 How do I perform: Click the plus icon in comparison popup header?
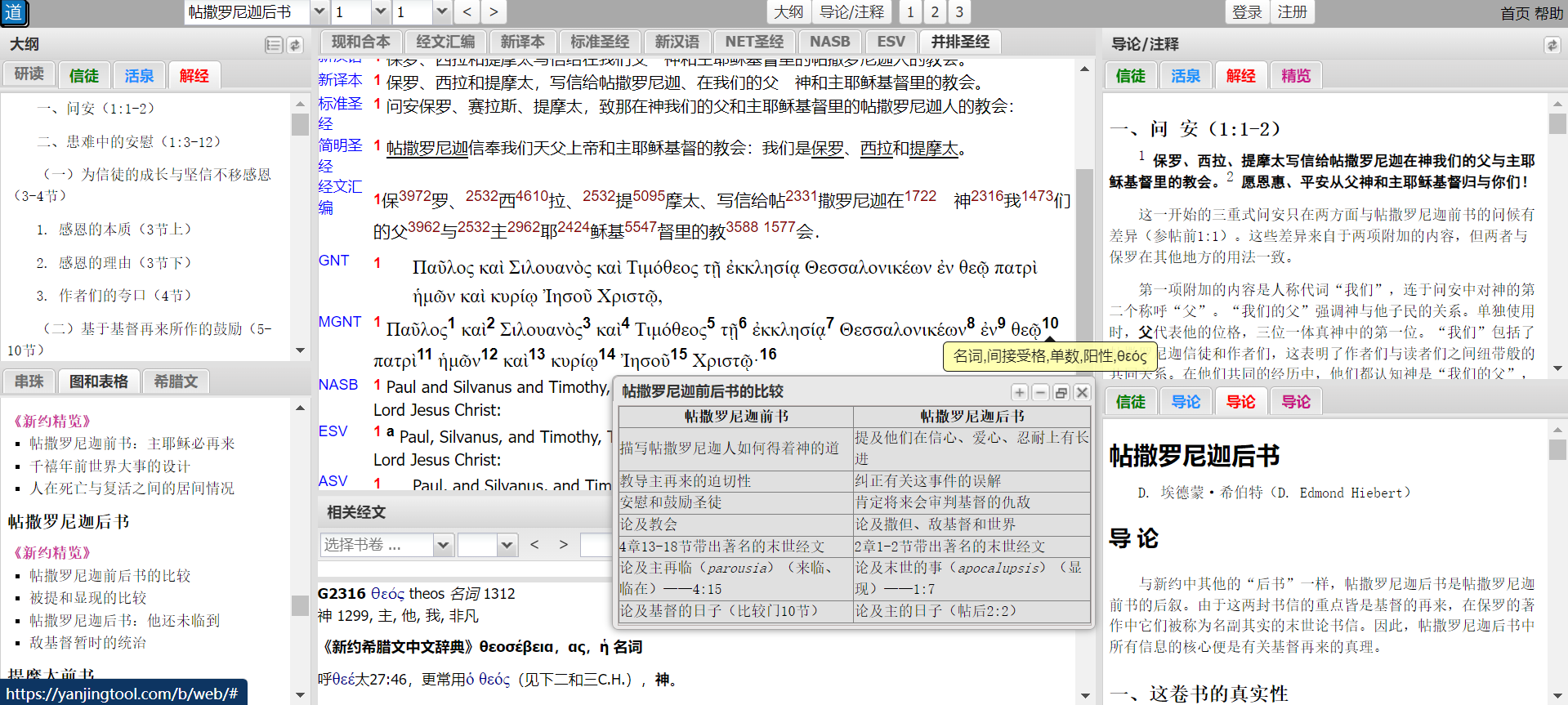click(1019, 392)
